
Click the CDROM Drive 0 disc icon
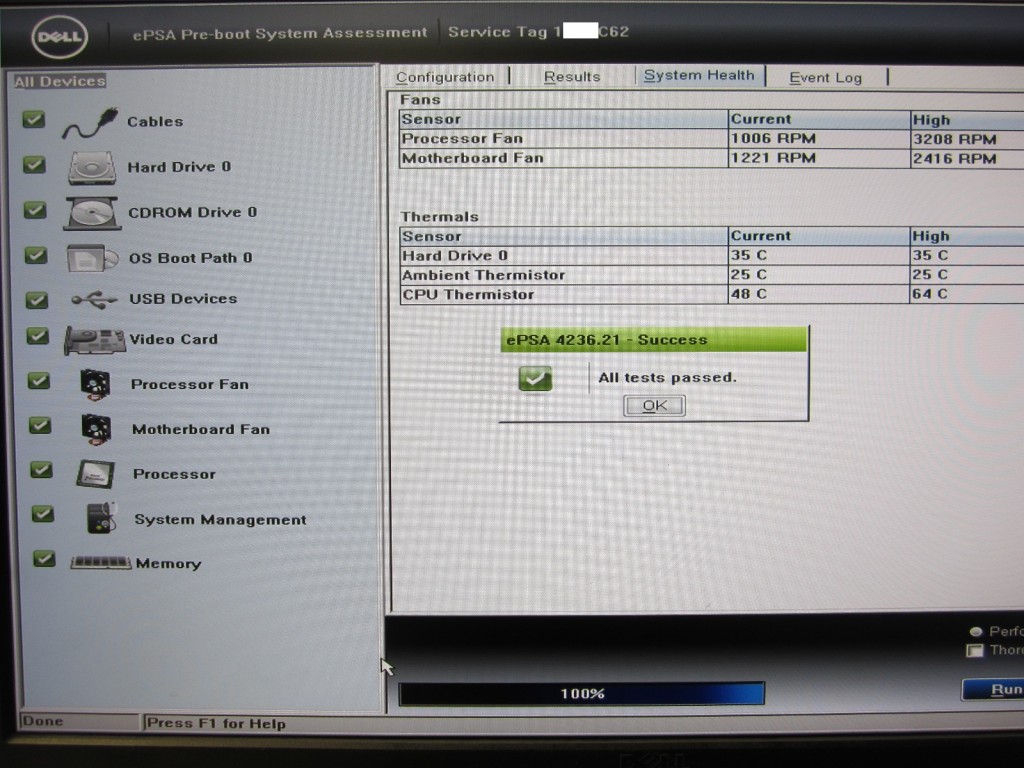(92, 213)
